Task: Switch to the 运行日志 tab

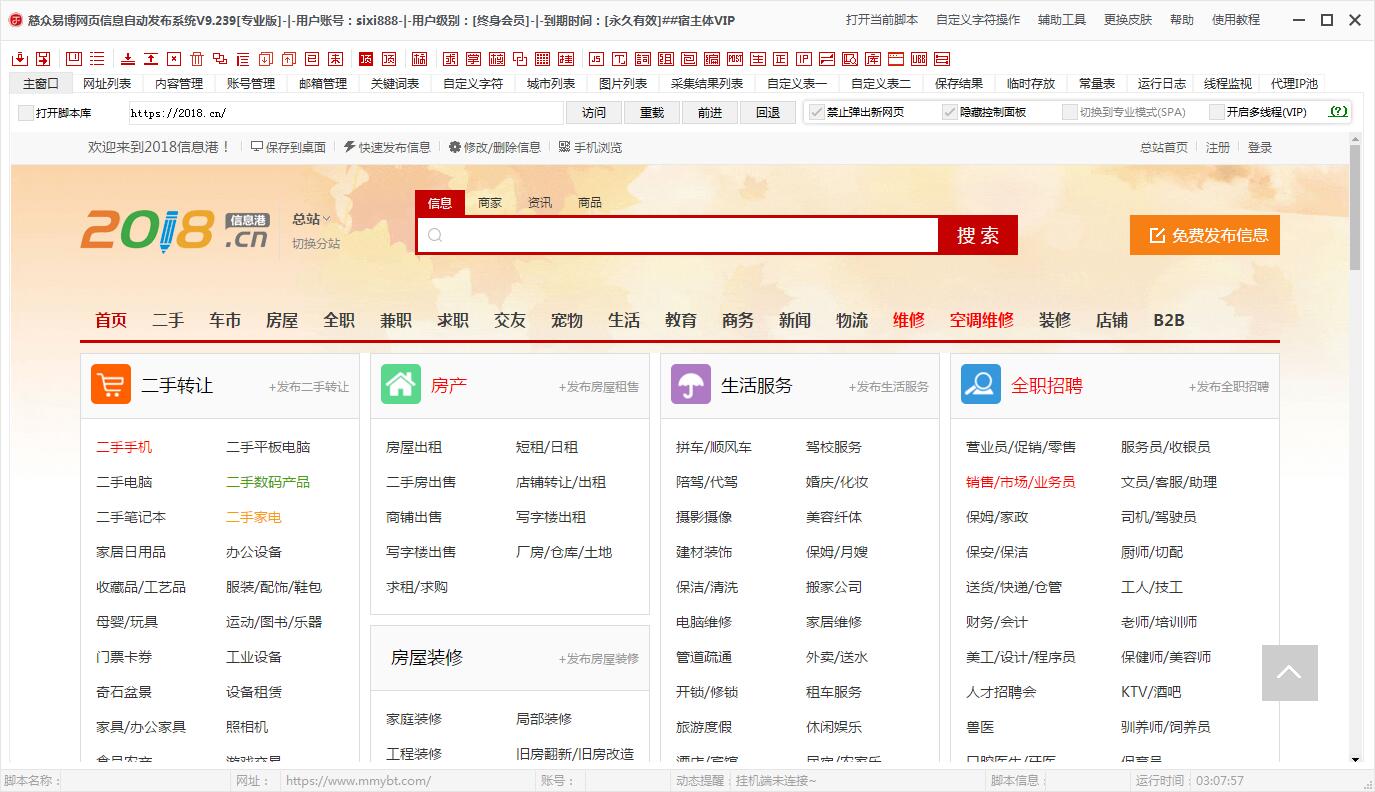Action: pos(1162,84)
